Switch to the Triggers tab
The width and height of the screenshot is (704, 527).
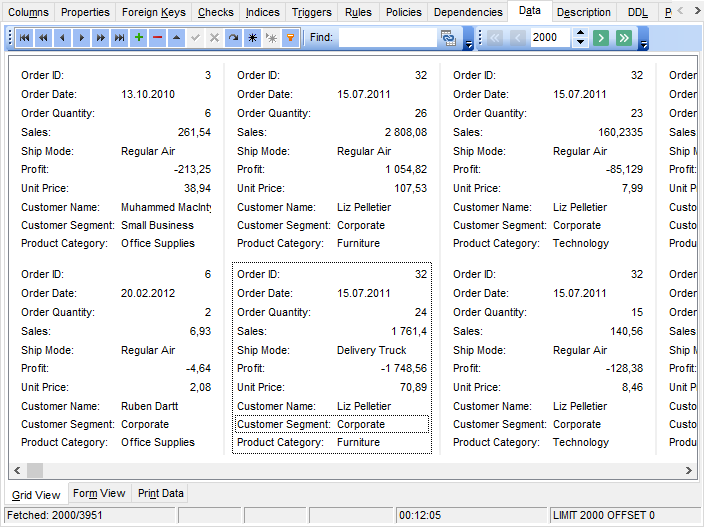pos(312,12)
